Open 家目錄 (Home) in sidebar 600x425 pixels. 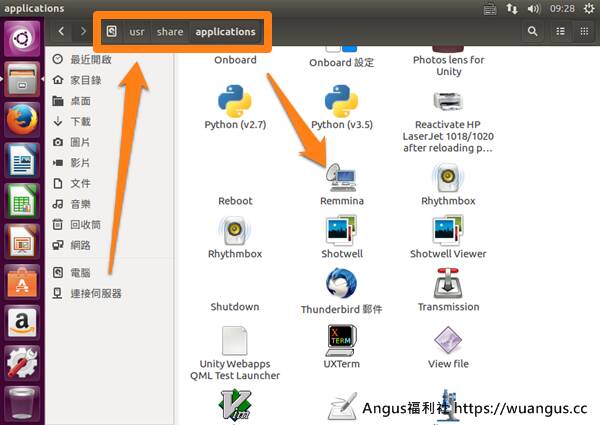(x=109, y=80)
